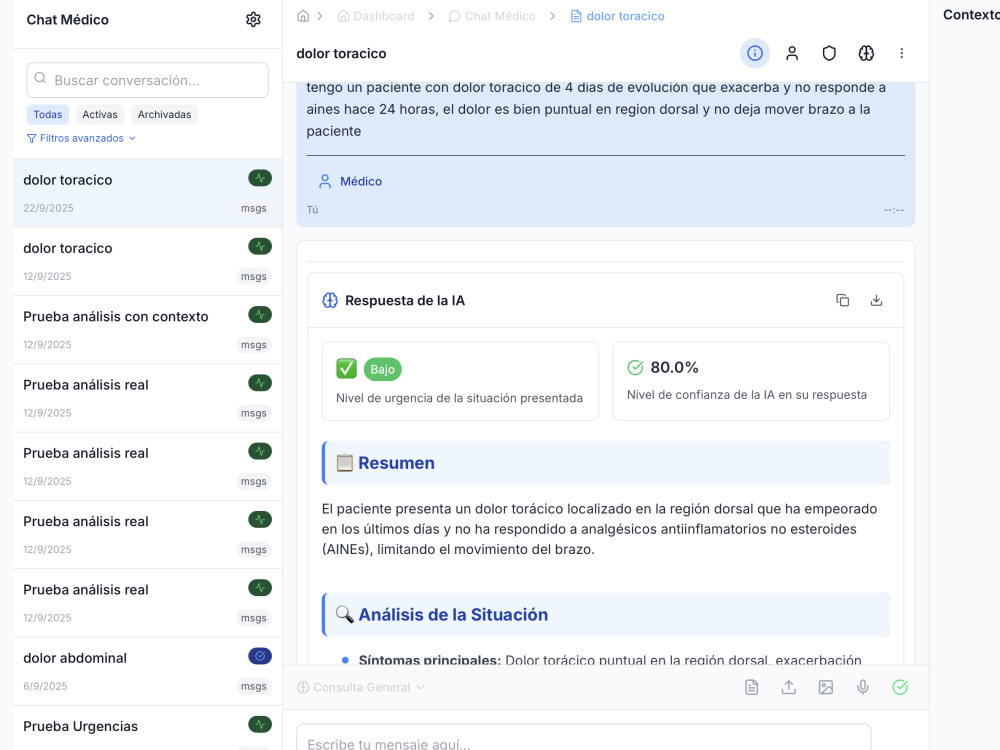This screenshot has width=1000, height=750.
Task: Select the Todas filter tab
Action: (48, 114)
